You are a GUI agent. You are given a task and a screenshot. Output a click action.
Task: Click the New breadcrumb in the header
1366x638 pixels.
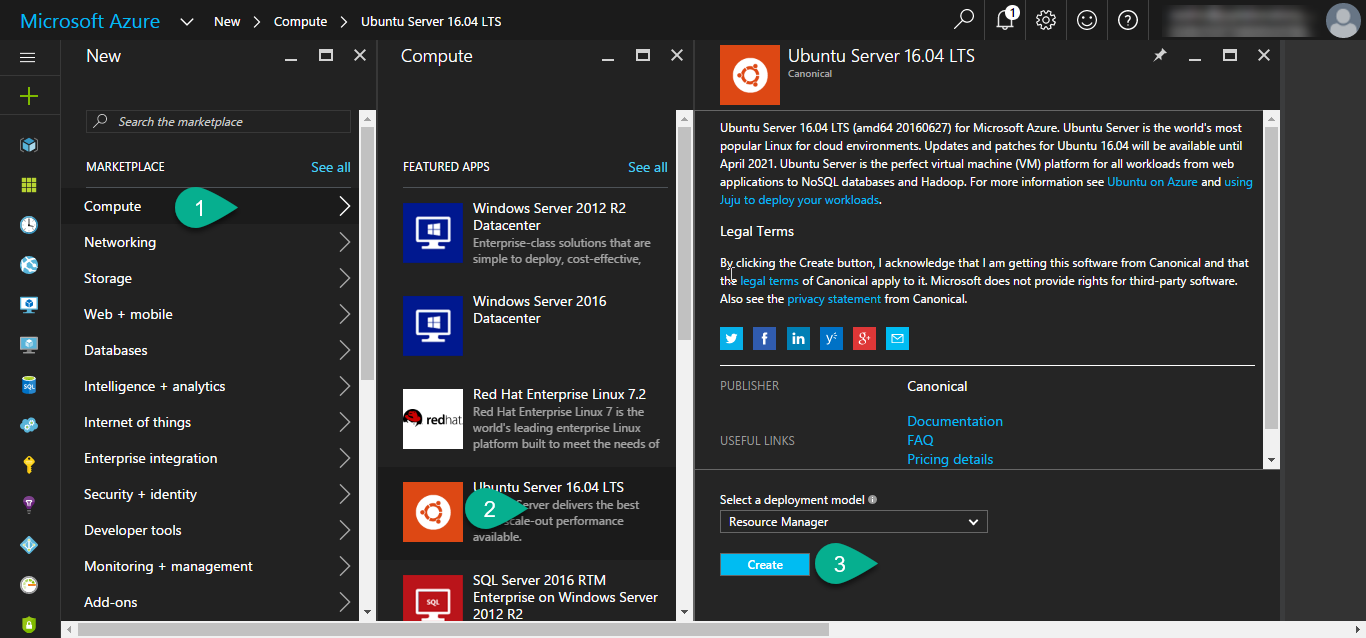pyautogui.click(x=227, y=21)
